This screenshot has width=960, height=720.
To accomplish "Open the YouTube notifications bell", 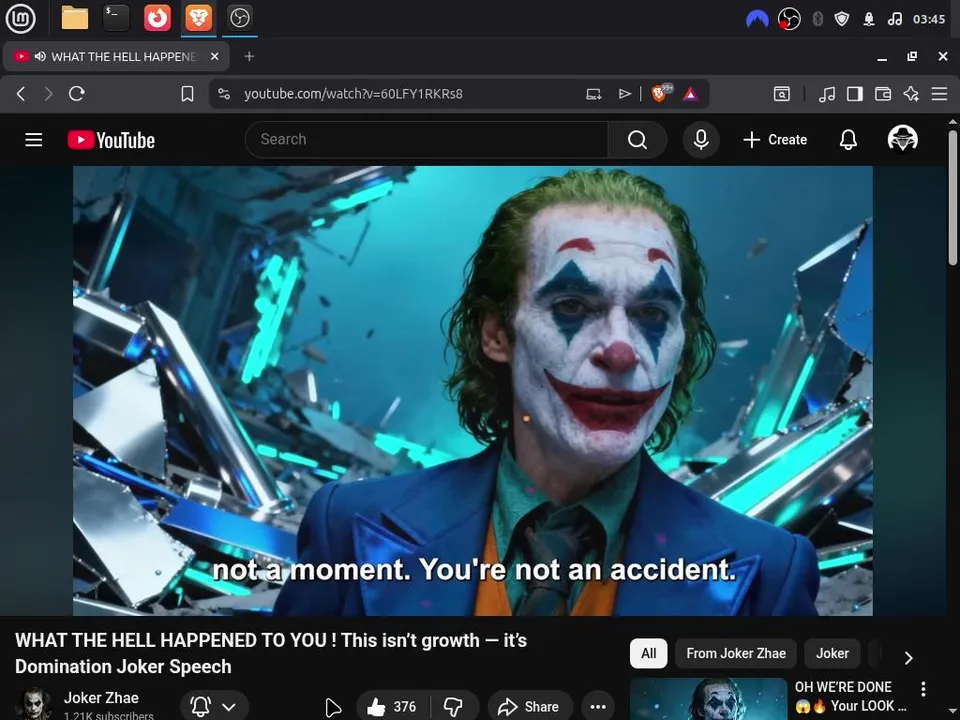I will coord(848,140).
